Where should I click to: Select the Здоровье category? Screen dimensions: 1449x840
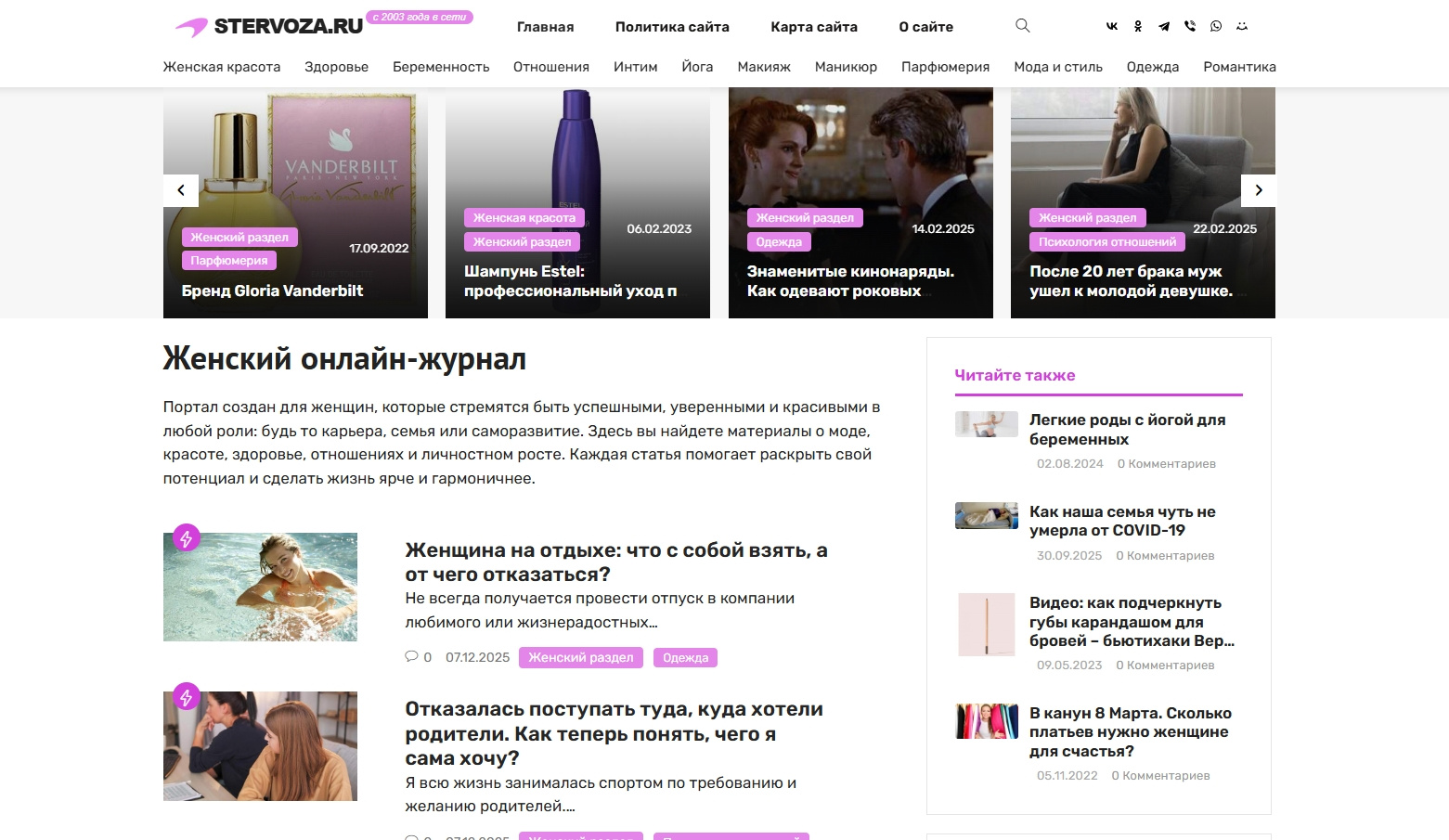click(336, 67)
